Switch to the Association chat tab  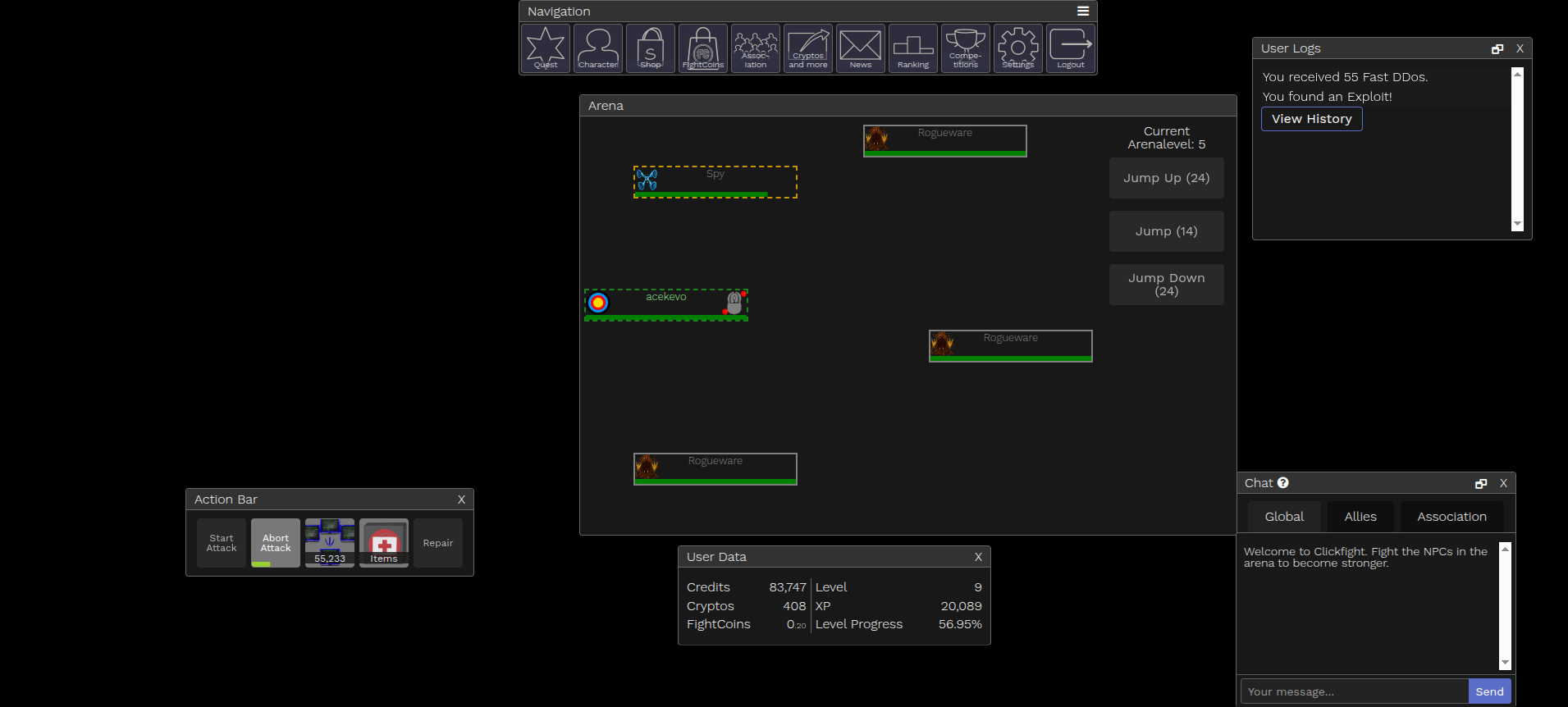[1451, 517]
